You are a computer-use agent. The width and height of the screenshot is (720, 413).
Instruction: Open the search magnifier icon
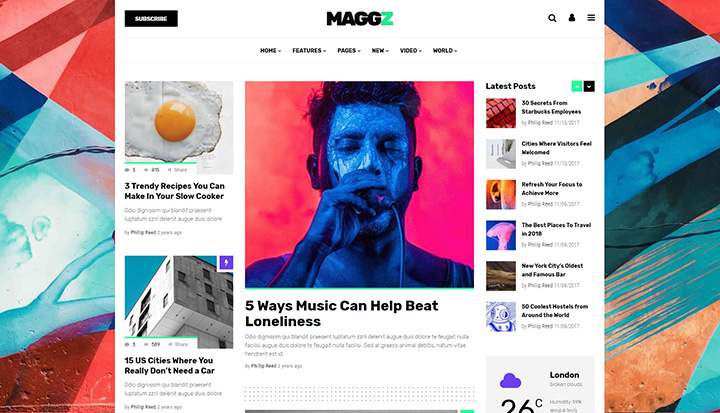(552, 18)
